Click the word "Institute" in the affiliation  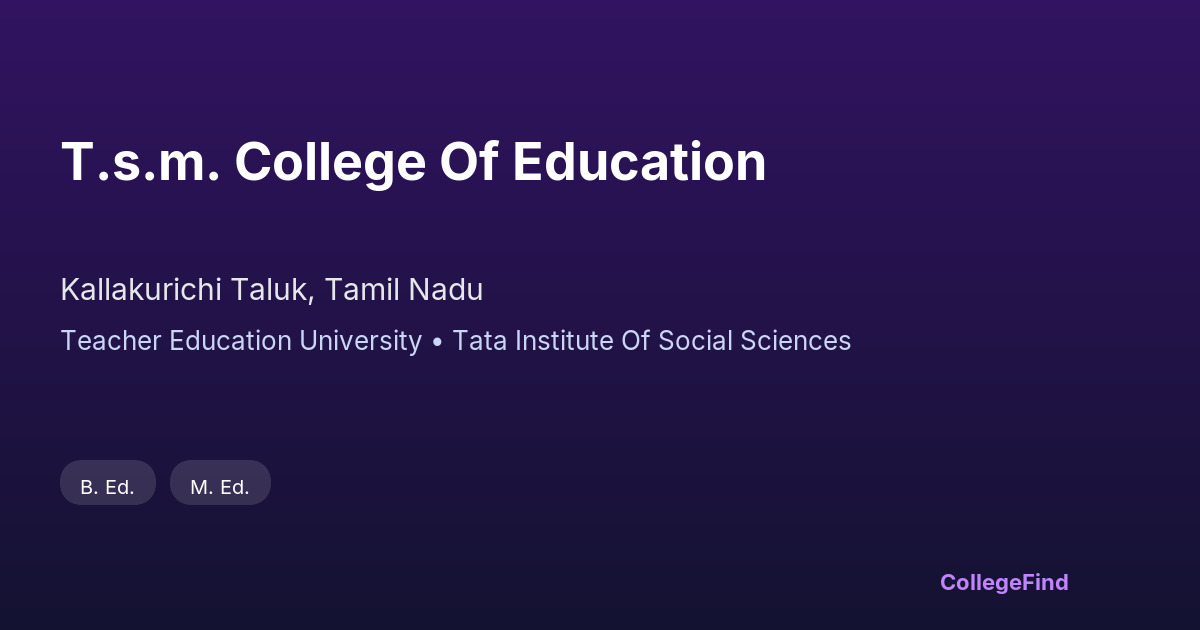pos(564,341)
